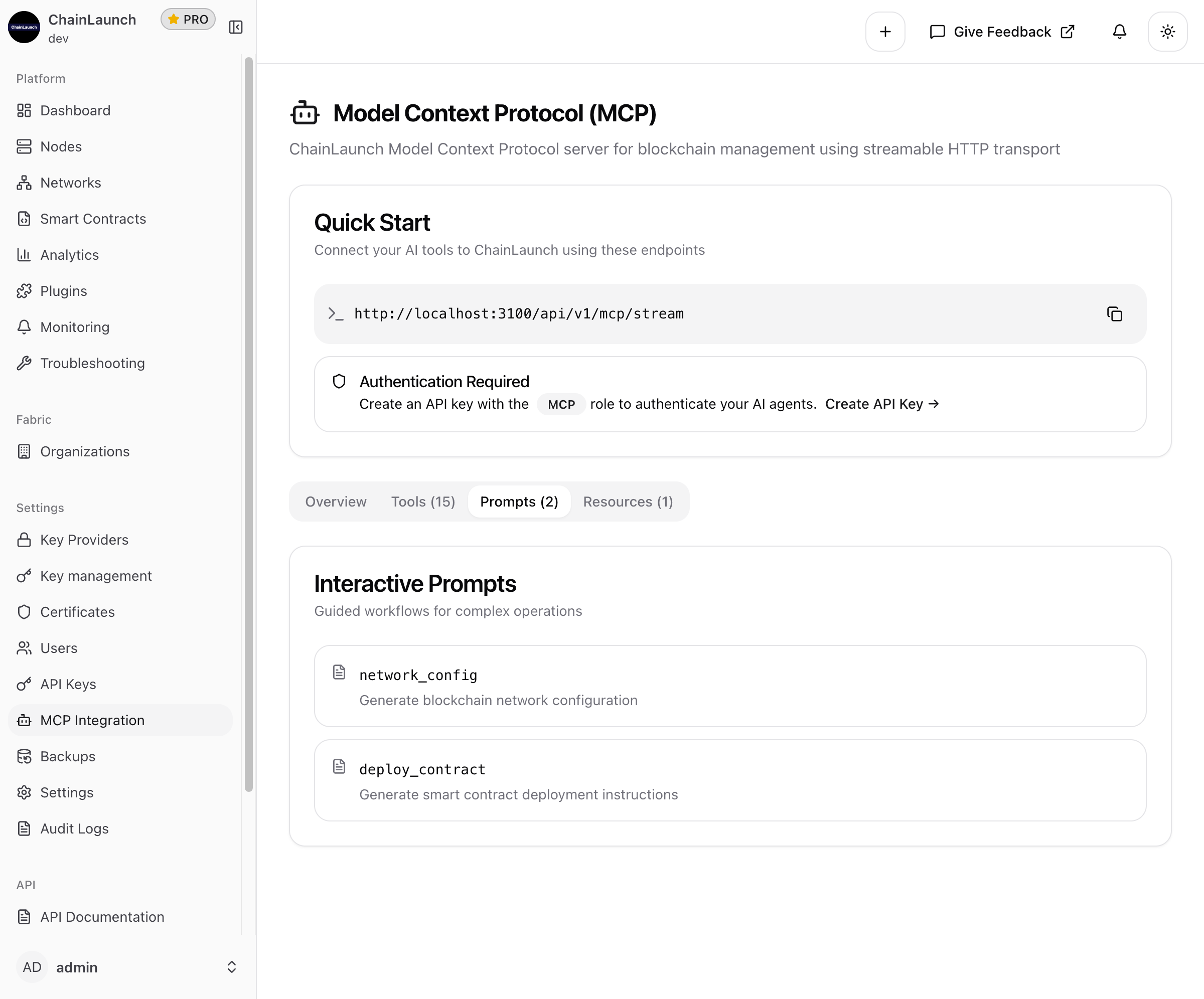Click the Dashboard grid icon

[x=24, y=111]
